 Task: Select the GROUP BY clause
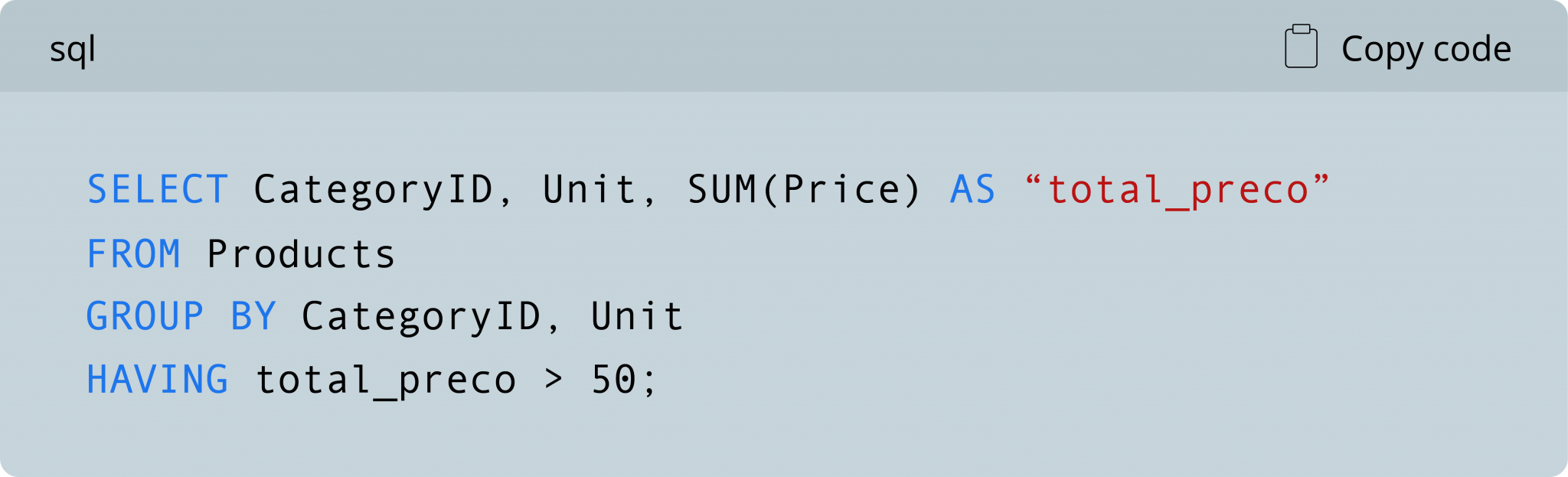182,315
